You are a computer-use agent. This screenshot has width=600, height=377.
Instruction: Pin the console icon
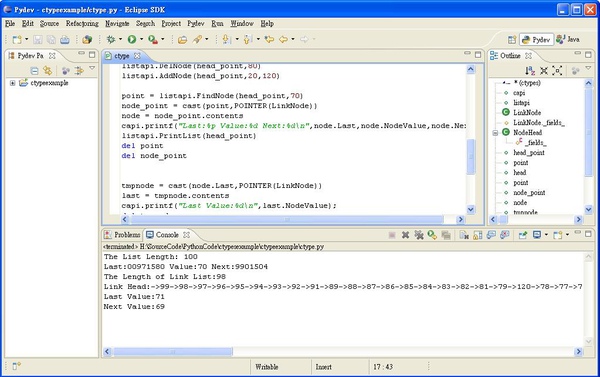pos(523,235)
